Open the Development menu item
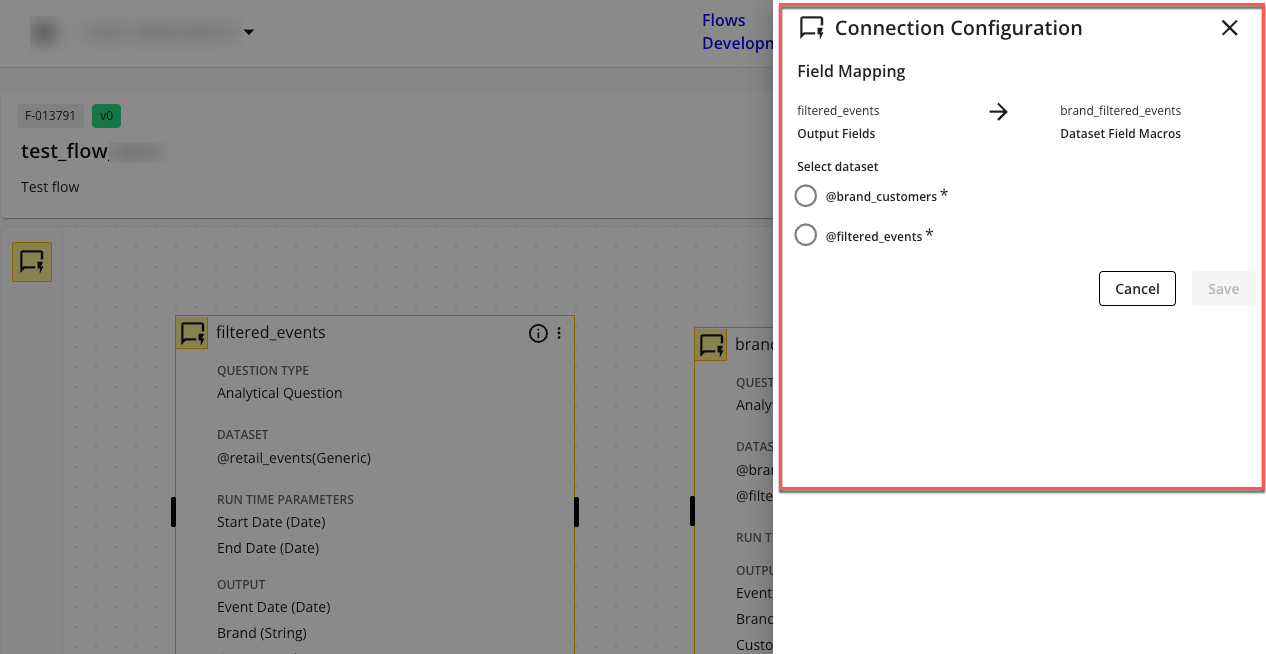The width and height of the screenshot is (1266, 654). (737, 43)
